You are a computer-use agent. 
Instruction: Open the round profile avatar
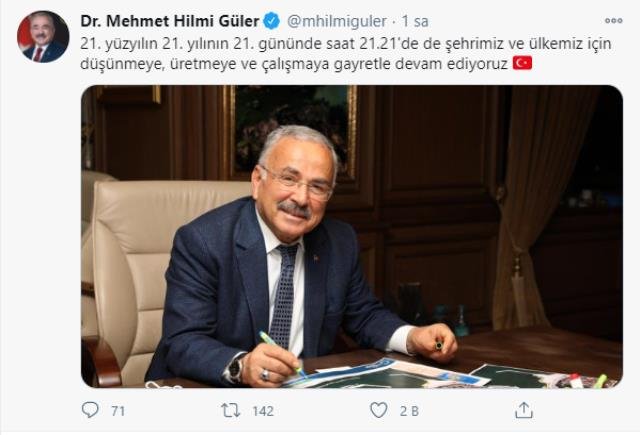tap(43, 37)
